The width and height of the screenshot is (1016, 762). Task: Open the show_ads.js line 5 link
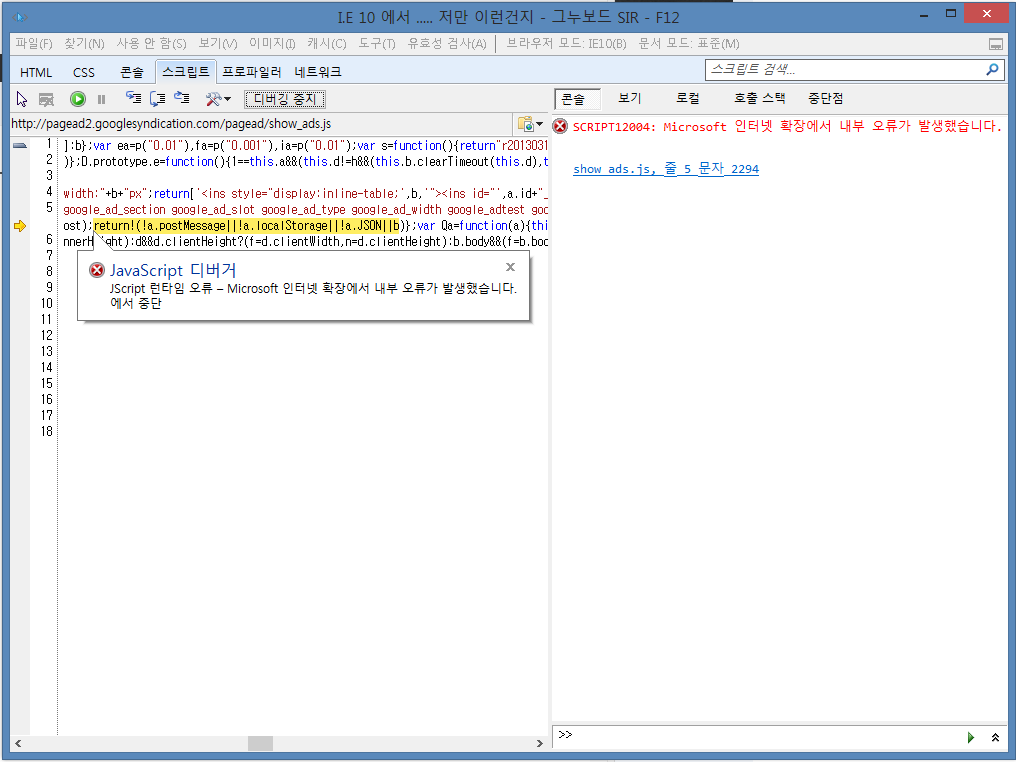(x=665, y=169)
